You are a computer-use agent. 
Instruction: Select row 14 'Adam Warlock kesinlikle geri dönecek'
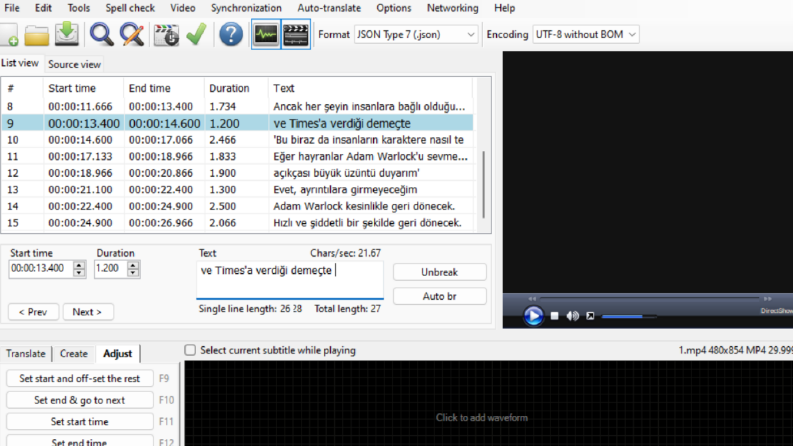238,206
